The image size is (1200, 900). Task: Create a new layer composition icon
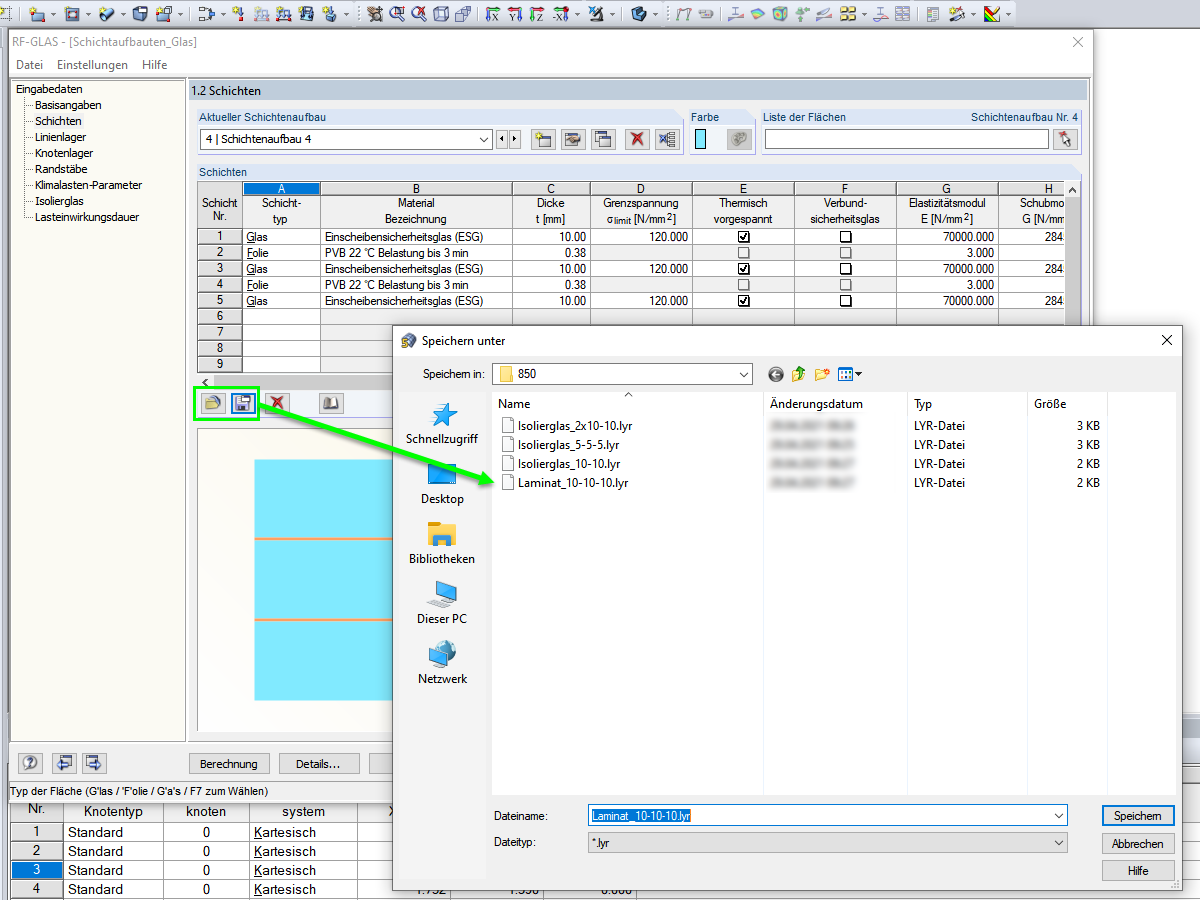pyautogui.click(x=543, y=139)
